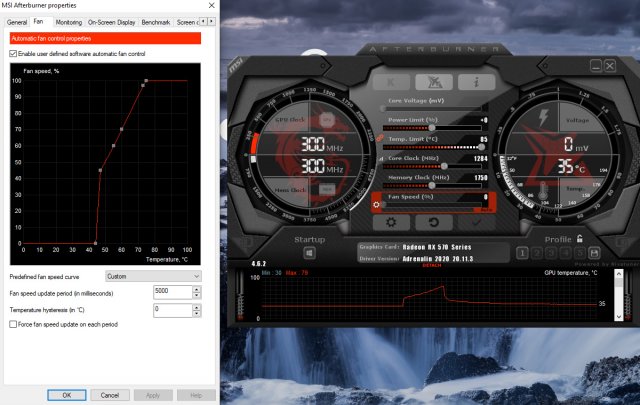640x405 pixels.
Task: Switch to the Benchmark tab
Action: pos(156,22)
